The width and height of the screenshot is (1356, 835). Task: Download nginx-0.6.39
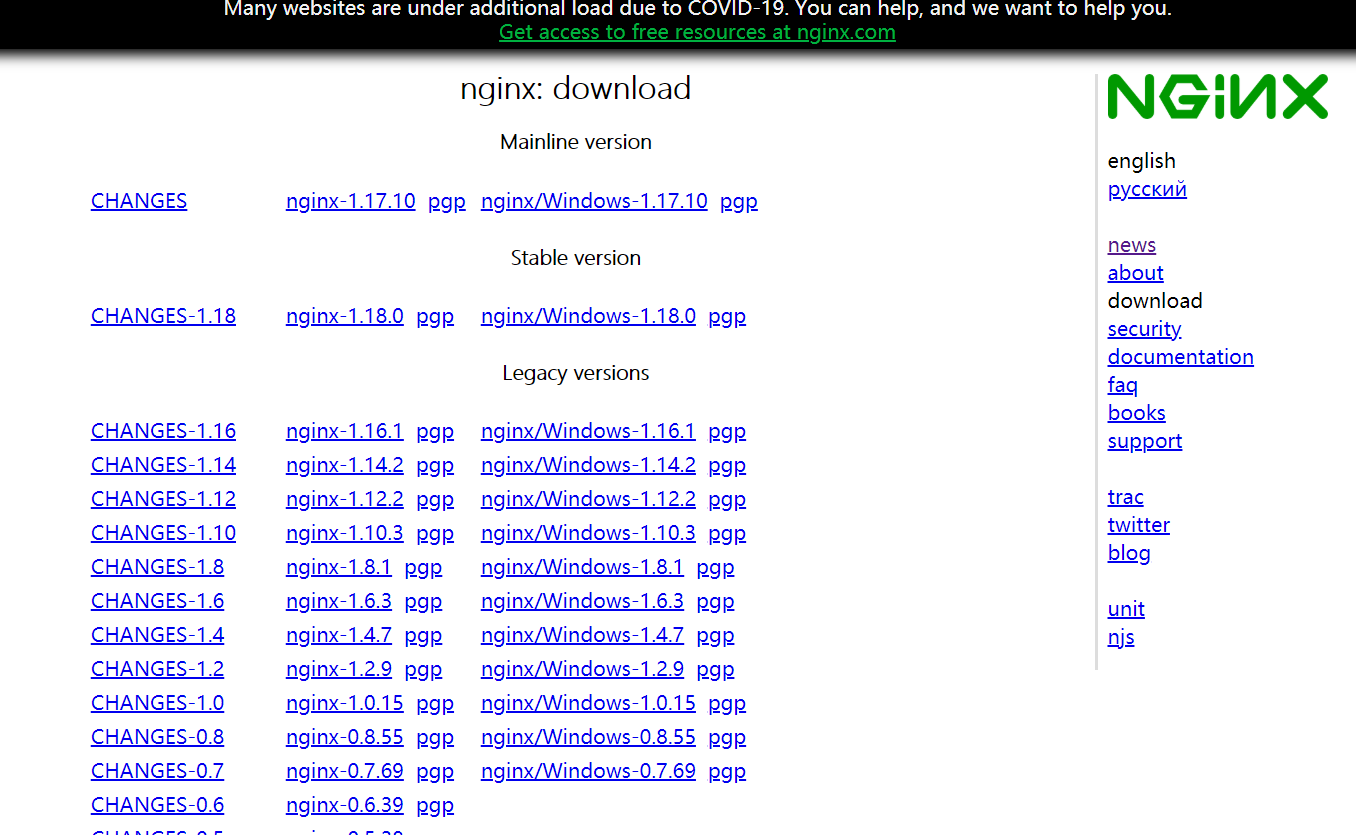pyautogui.click(x=344, y=805)
